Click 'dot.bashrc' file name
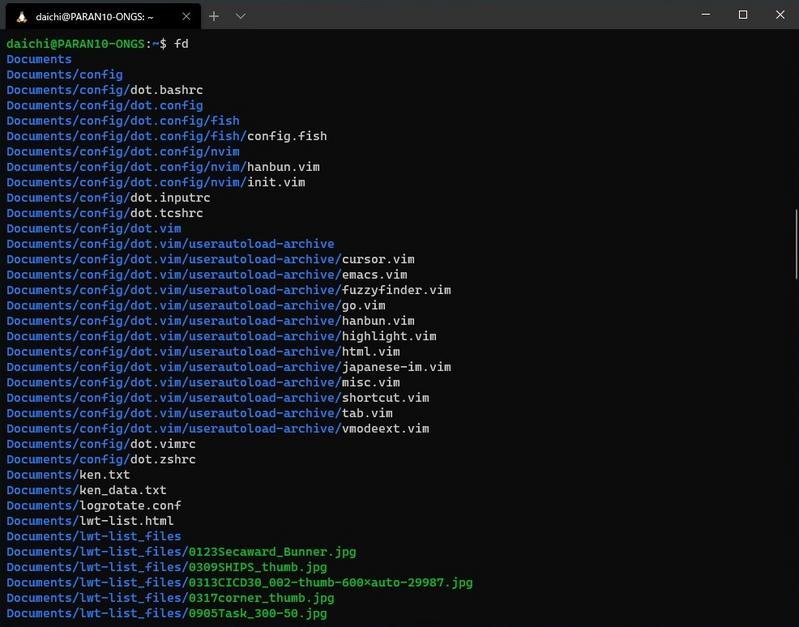Image resolution: width=799 pixels, height=627 pixels. point(167,90)
